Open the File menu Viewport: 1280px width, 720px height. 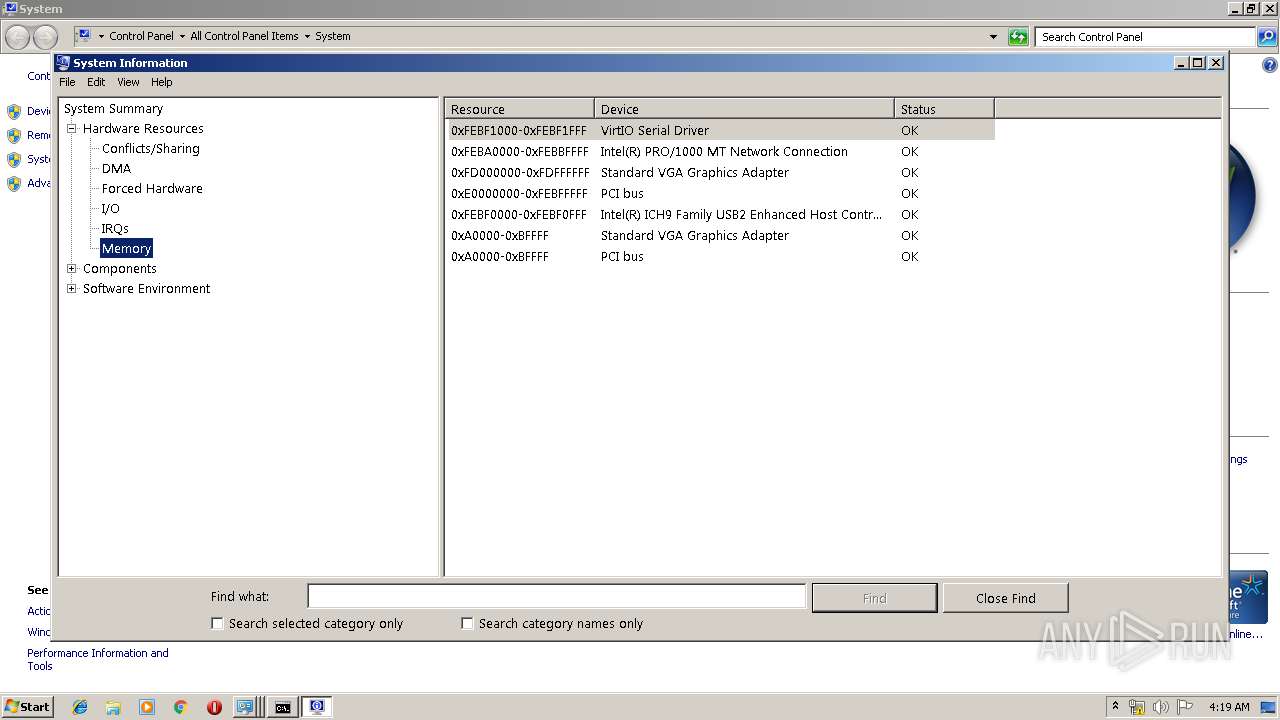[67, 82]
